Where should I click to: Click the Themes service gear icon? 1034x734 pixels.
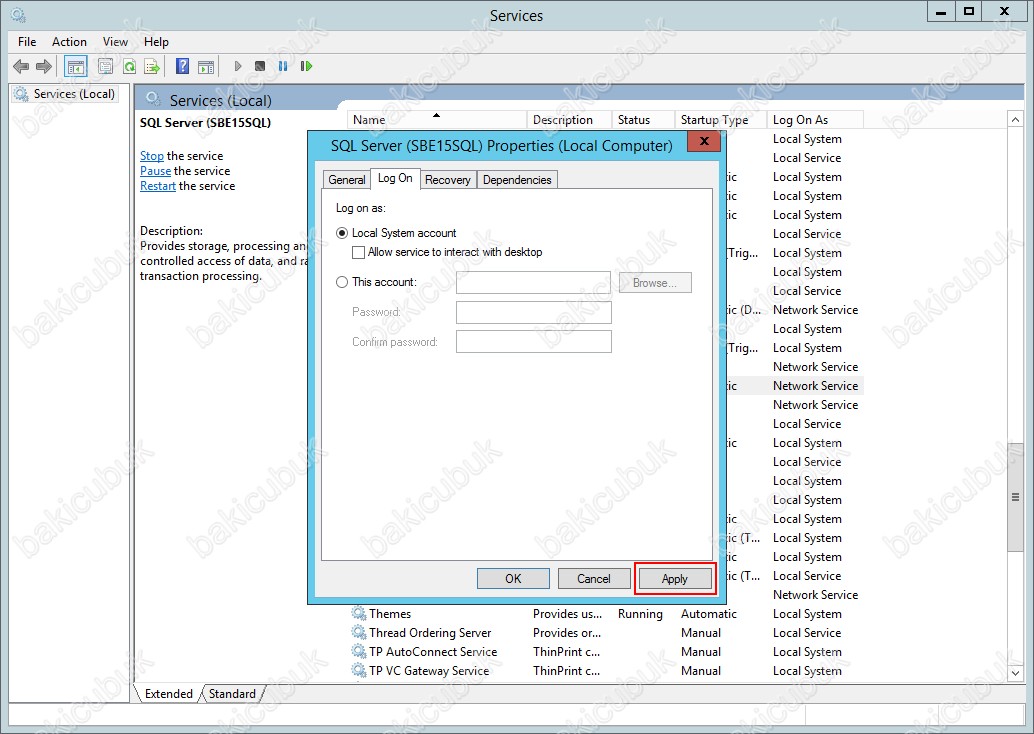coord(359,613)
